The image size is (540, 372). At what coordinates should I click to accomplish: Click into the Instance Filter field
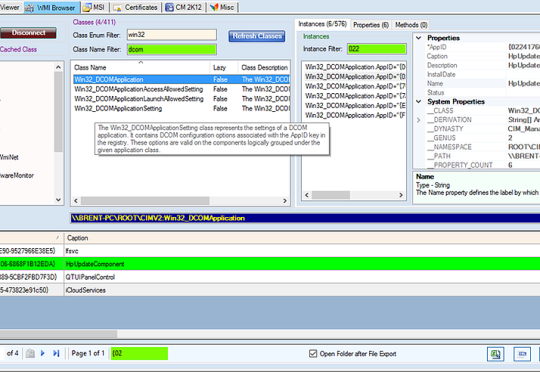377,49
